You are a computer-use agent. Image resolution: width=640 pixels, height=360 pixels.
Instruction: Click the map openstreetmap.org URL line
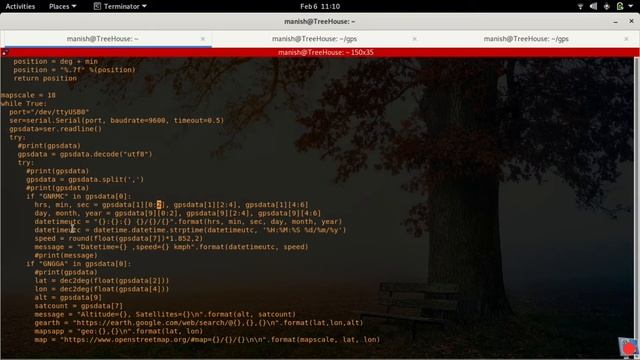click(x=207, y=340)
